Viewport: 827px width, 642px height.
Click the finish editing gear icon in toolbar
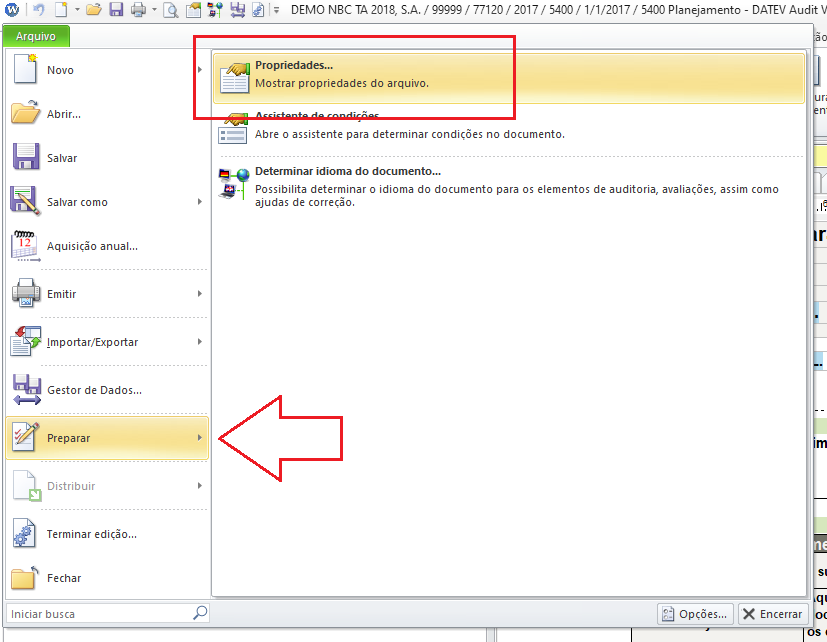click(258, 9)
